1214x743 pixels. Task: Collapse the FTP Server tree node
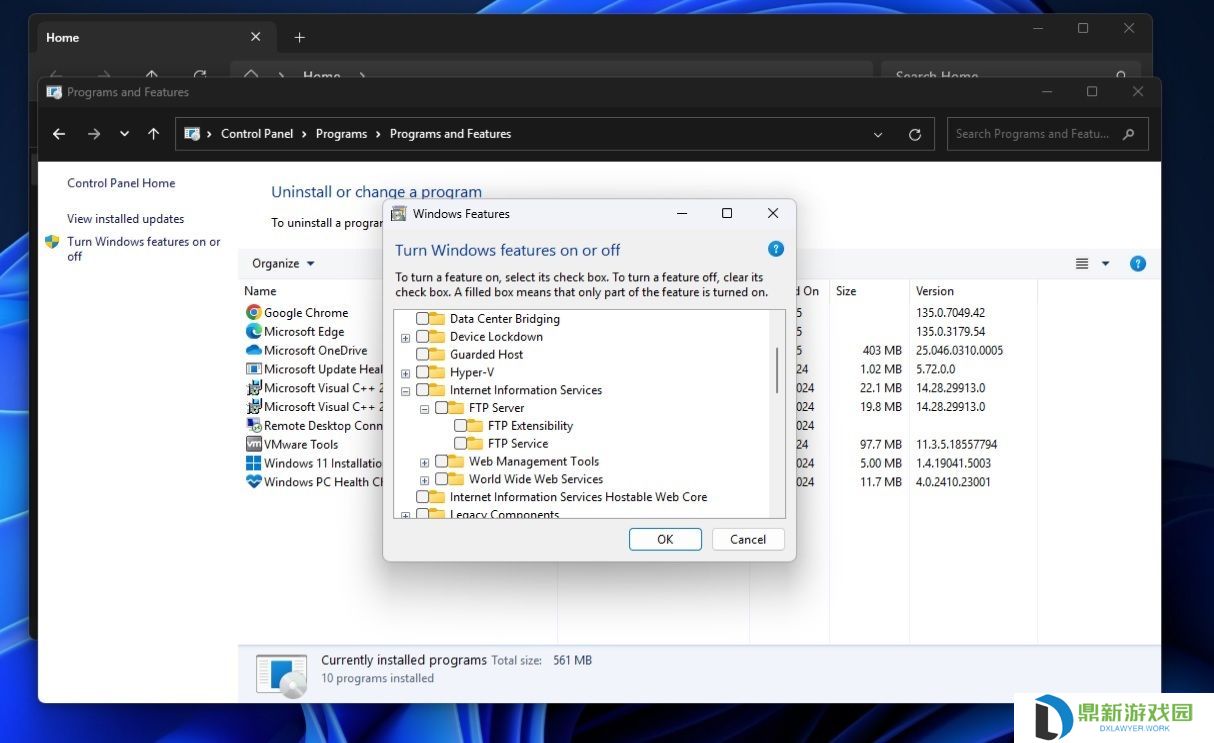[424, 409]
